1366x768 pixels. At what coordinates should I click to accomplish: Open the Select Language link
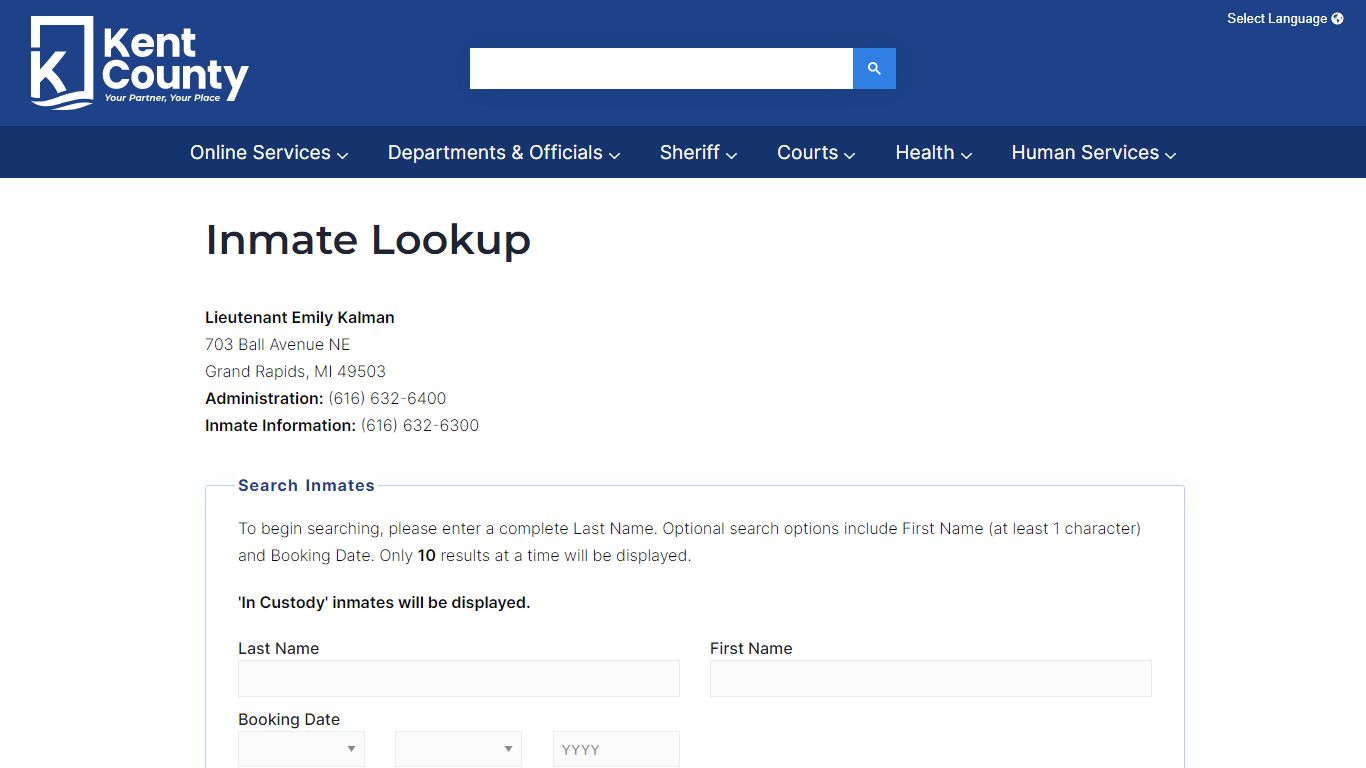coord(1276,19)
